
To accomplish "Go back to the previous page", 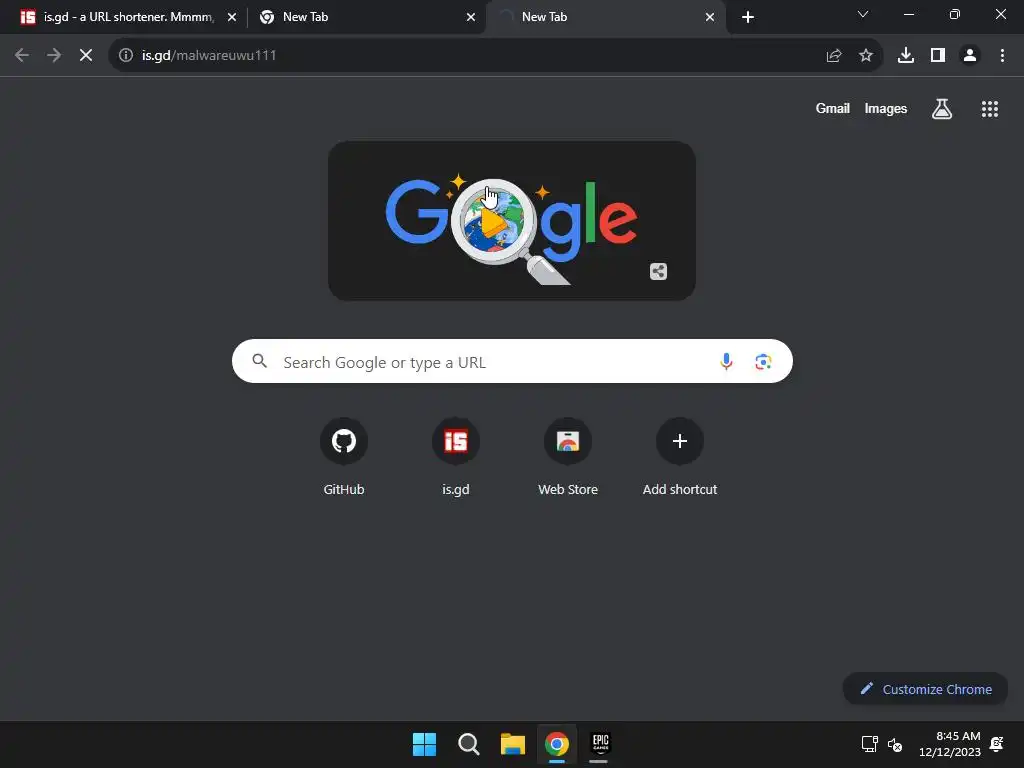I will (22, 56).
